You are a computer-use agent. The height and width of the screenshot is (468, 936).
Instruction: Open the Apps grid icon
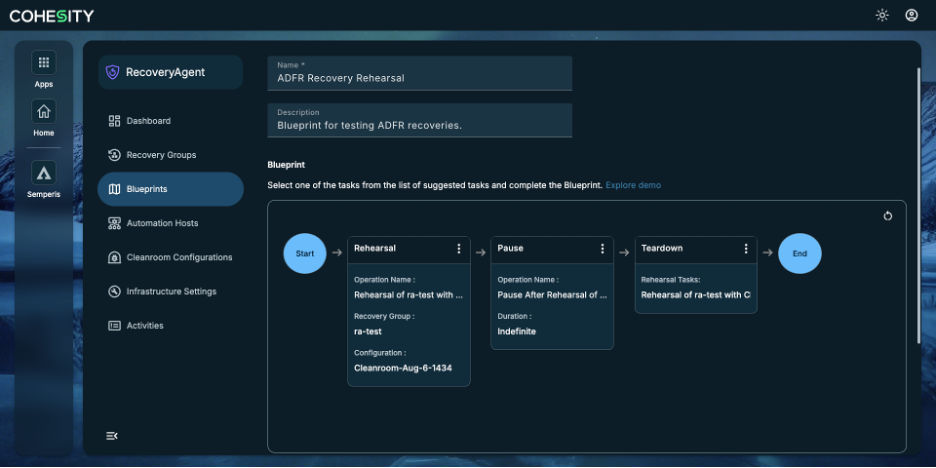(44, 63)
